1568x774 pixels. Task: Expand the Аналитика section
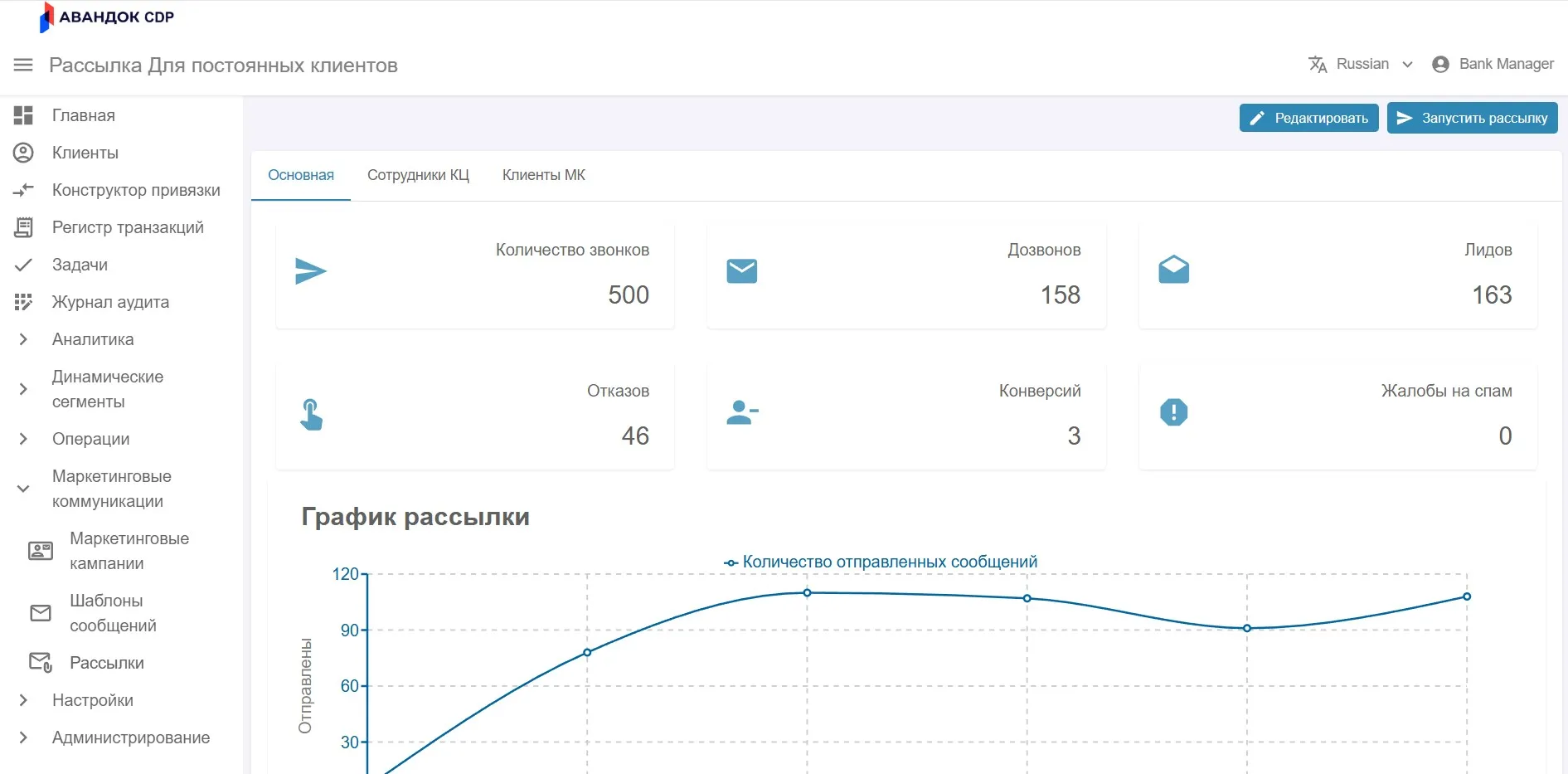[23, 339]
